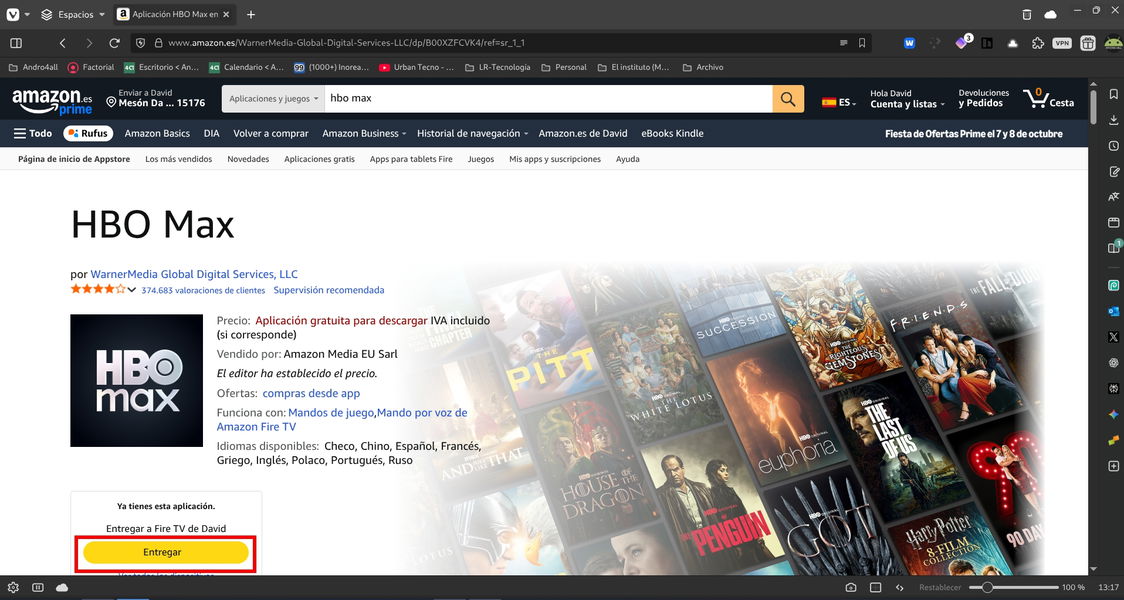Open WarnerMedia Global Digital Services link
This screenshot has width=1124, height=600.
(x=194, y=274)
